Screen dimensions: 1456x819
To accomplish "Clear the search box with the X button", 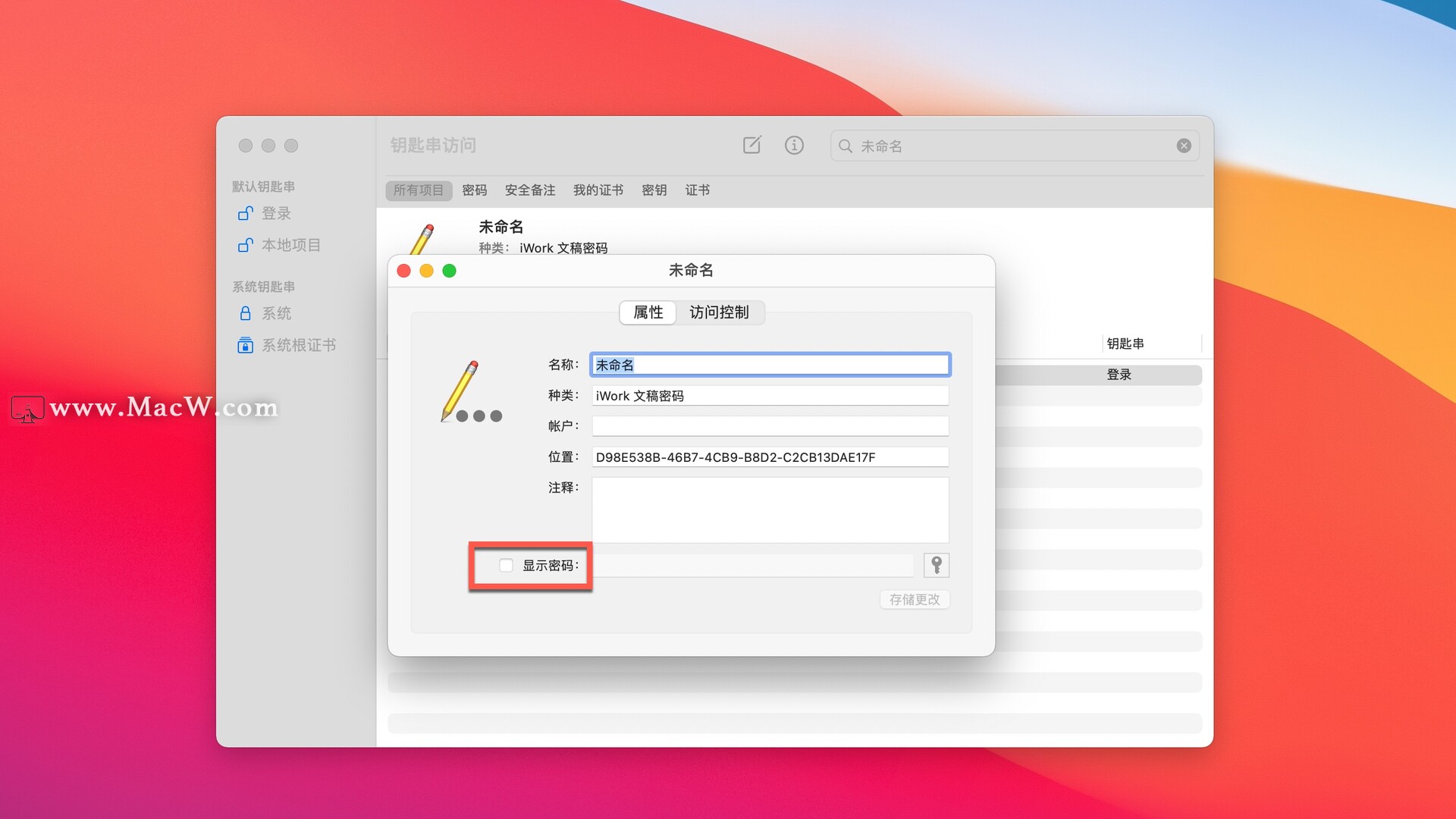I will (x=1183, y=146).
